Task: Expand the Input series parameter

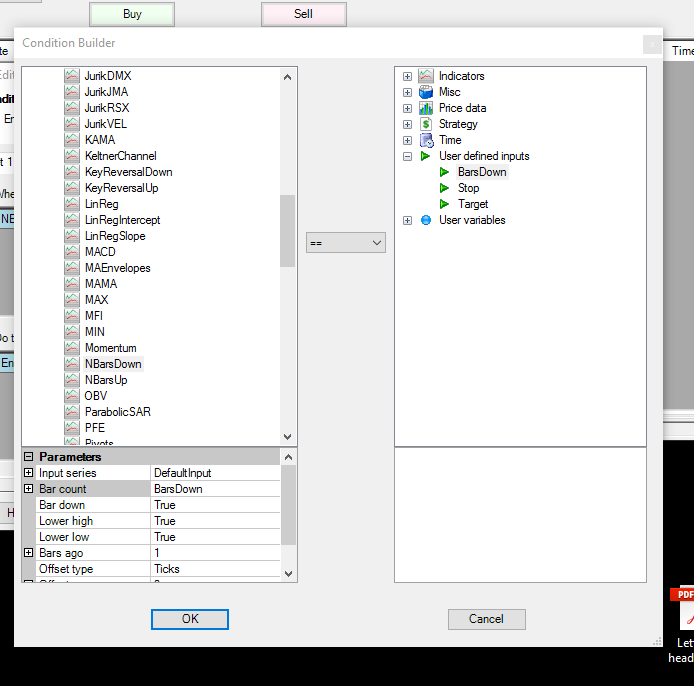Action: (x=28, y=473)
